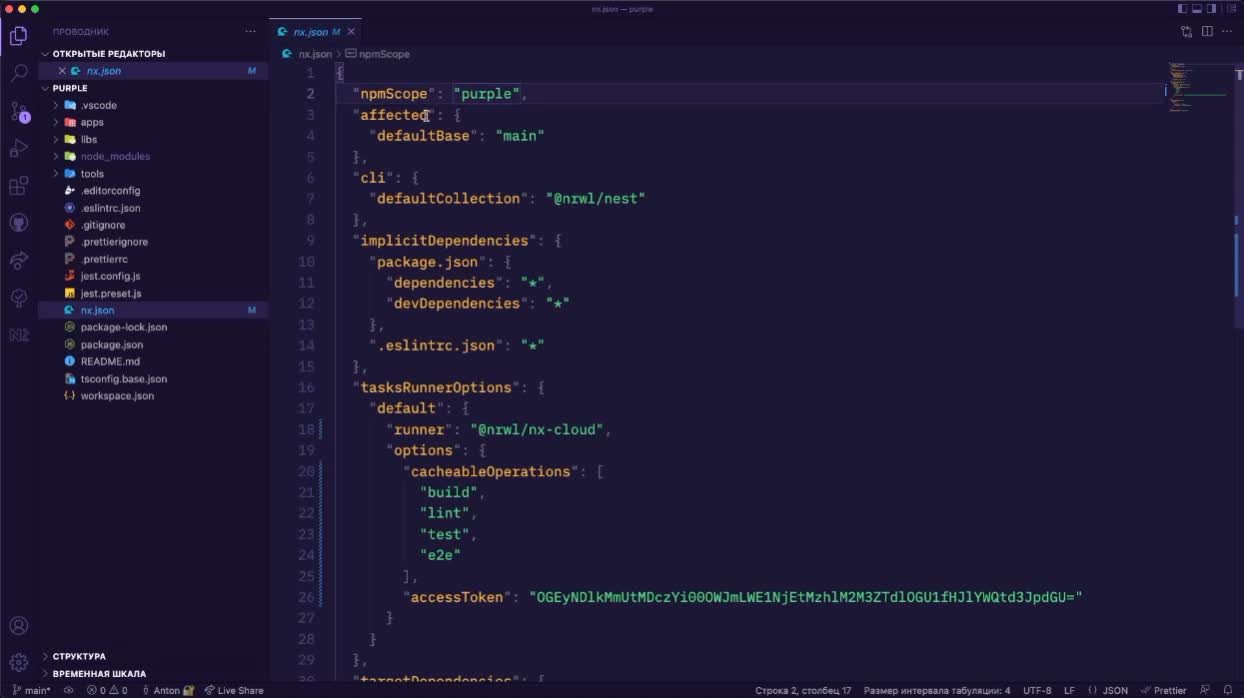Viewport: 1244px width, 698px height.
Task: Start Live Share from status bar
Action: (234, 690)
